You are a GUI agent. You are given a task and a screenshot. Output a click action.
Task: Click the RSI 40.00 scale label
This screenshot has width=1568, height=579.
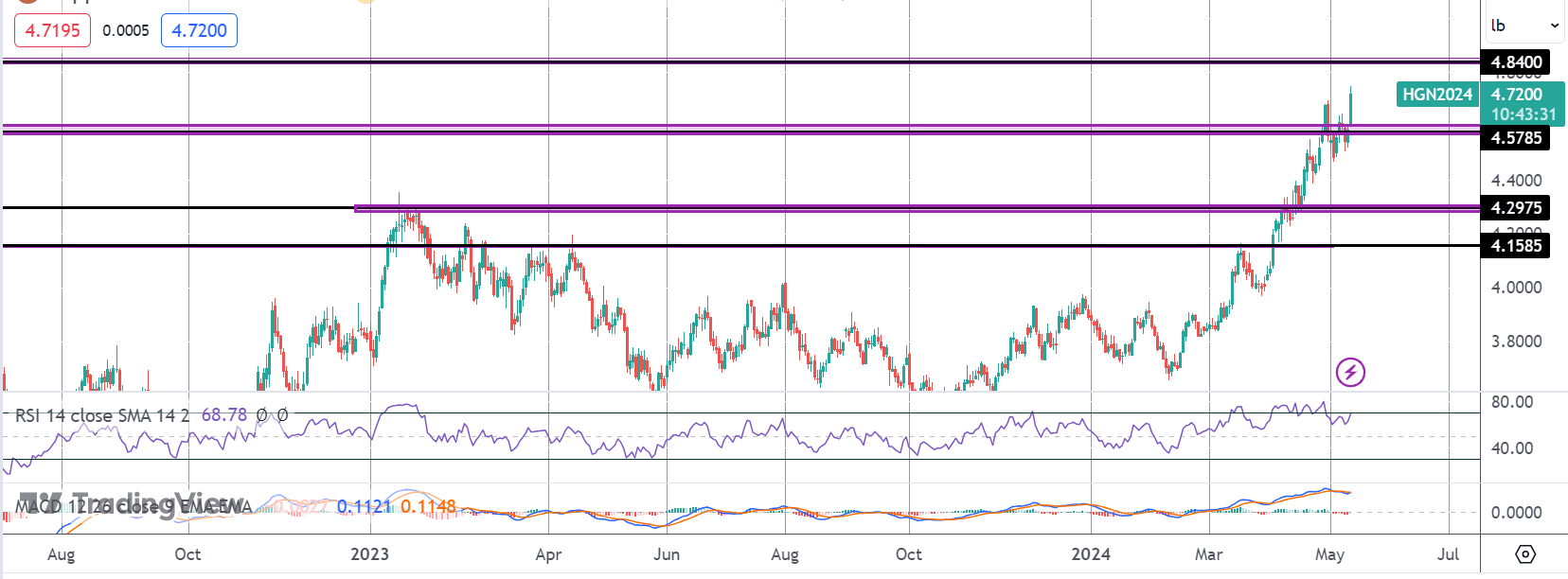1511,448
